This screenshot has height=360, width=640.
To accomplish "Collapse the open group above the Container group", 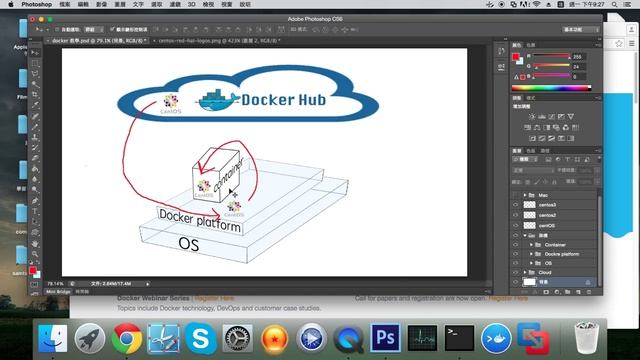I will tap(525, 236).
